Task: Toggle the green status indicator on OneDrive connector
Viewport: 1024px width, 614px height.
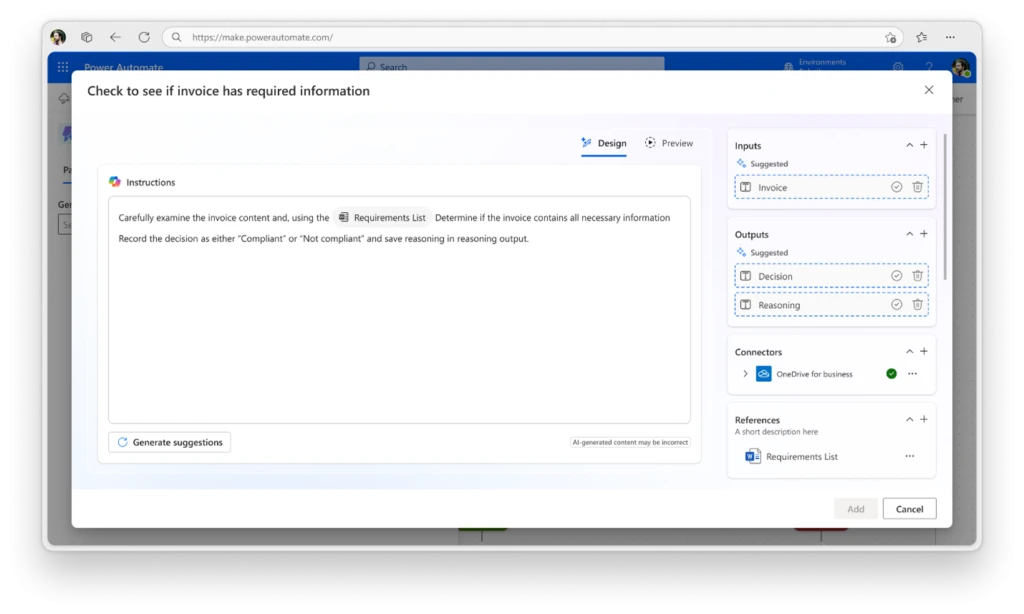Action: (890, 373)
